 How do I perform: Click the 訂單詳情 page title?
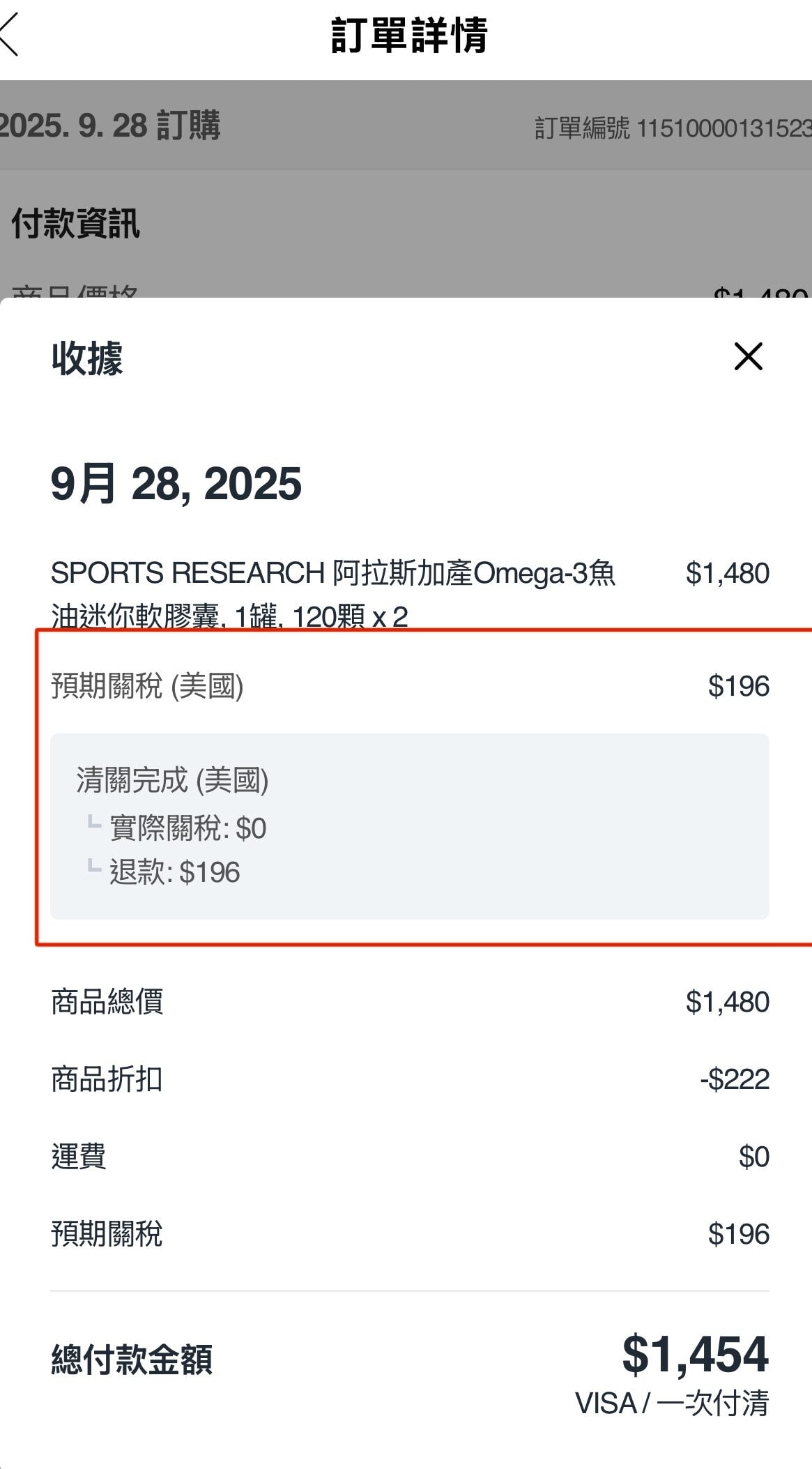409,35
